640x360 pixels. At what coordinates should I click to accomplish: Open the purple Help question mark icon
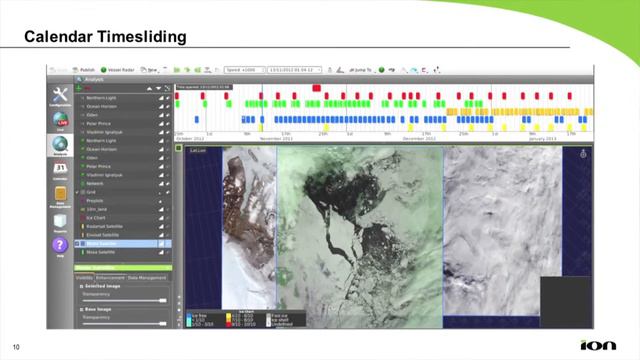(x=60, y=245)
